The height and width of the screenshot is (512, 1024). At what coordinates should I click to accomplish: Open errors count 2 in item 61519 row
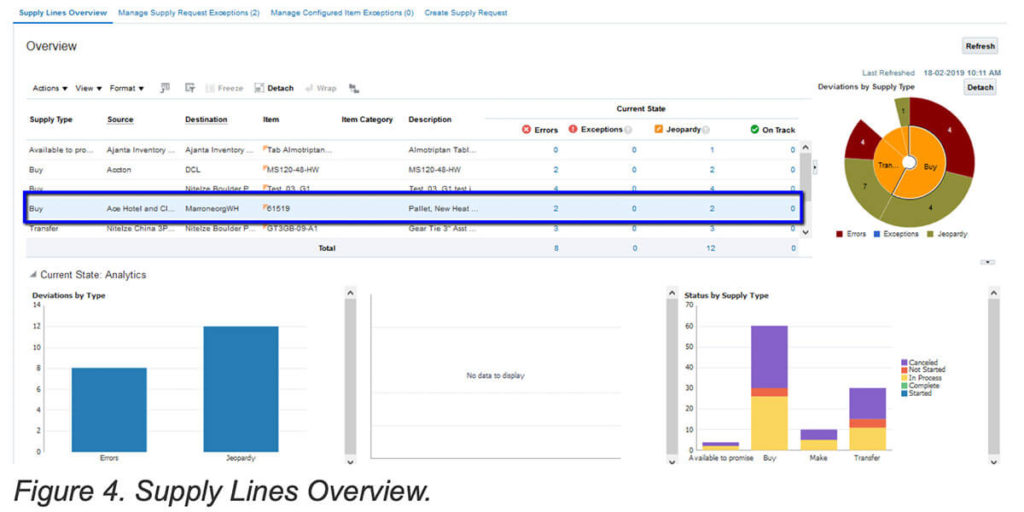click(x=556, y=209)
